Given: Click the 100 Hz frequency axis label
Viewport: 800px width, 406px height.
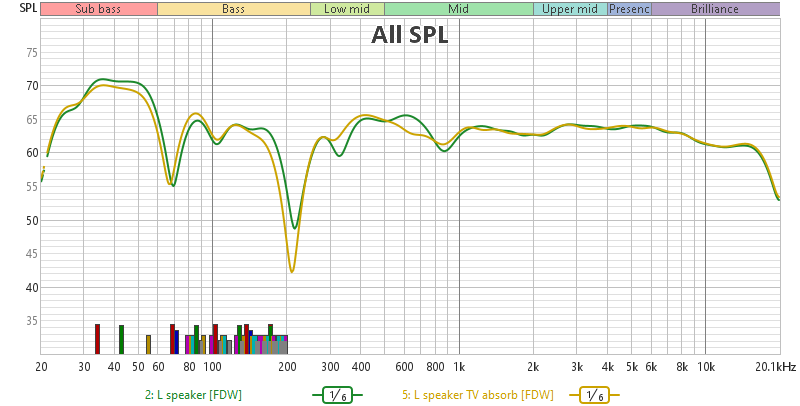Looking at the screenshot, I should [x=212, y=367].
